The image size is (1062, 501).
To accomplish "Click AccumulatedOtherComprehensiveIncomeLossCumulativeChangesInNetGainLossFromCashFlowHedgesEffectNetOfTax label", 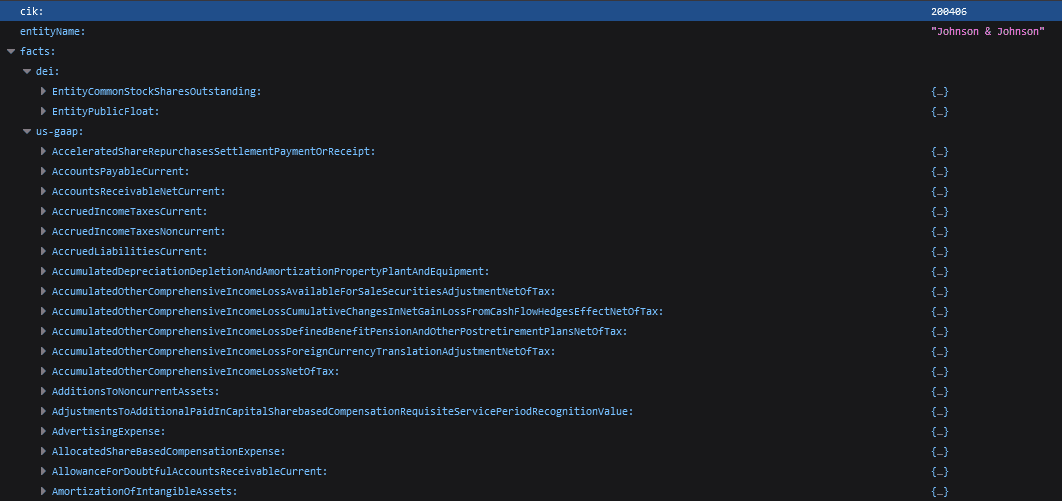I will [x=358, y=311].
